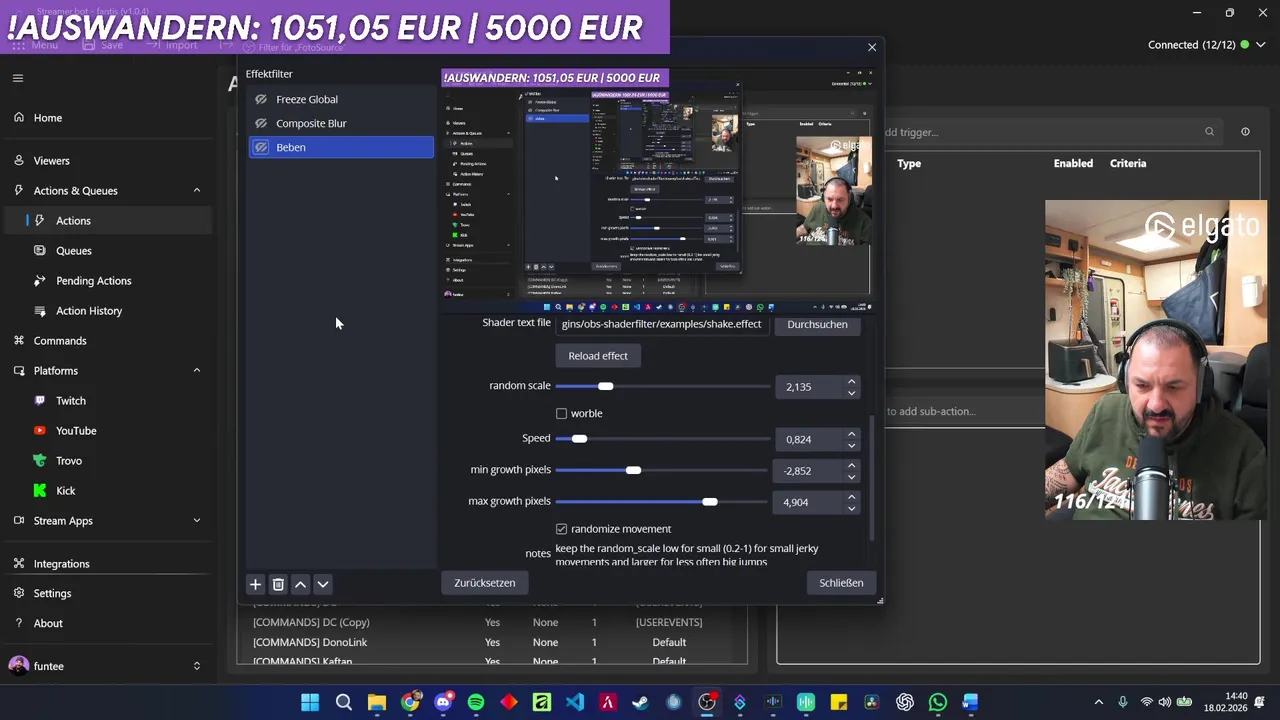Adjust the random scale slider
The width and height of the screenshot is (1280, 720).
coord(661,386)
